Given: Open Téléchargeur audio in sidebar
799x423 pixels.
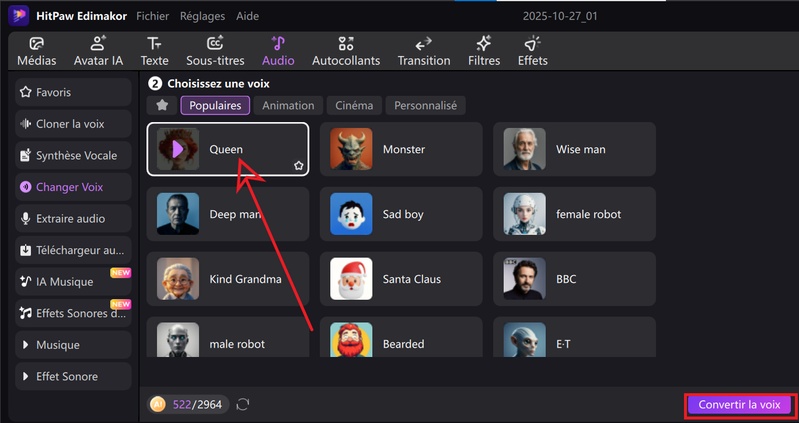Looking at the screenshot, I should coord(73,250).
